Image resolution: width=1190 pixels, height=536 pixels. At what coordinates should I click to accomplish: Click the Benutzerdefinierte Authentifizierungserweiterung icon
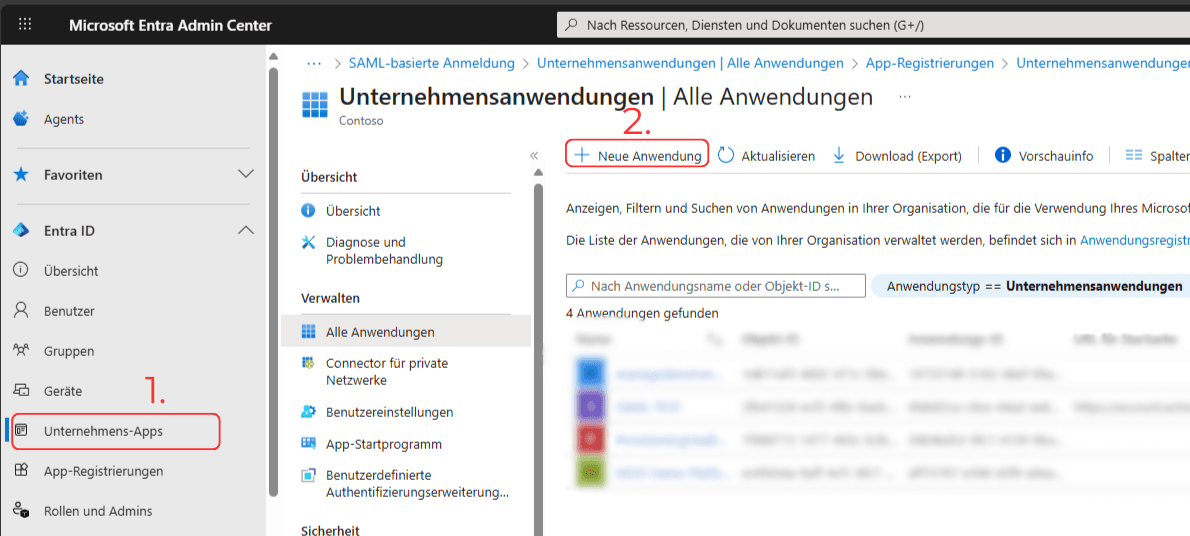(308, 475)
